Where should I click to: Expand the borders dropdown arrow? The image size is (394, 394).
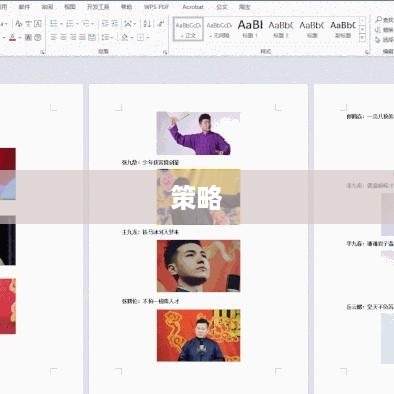[x=148, y=37]
